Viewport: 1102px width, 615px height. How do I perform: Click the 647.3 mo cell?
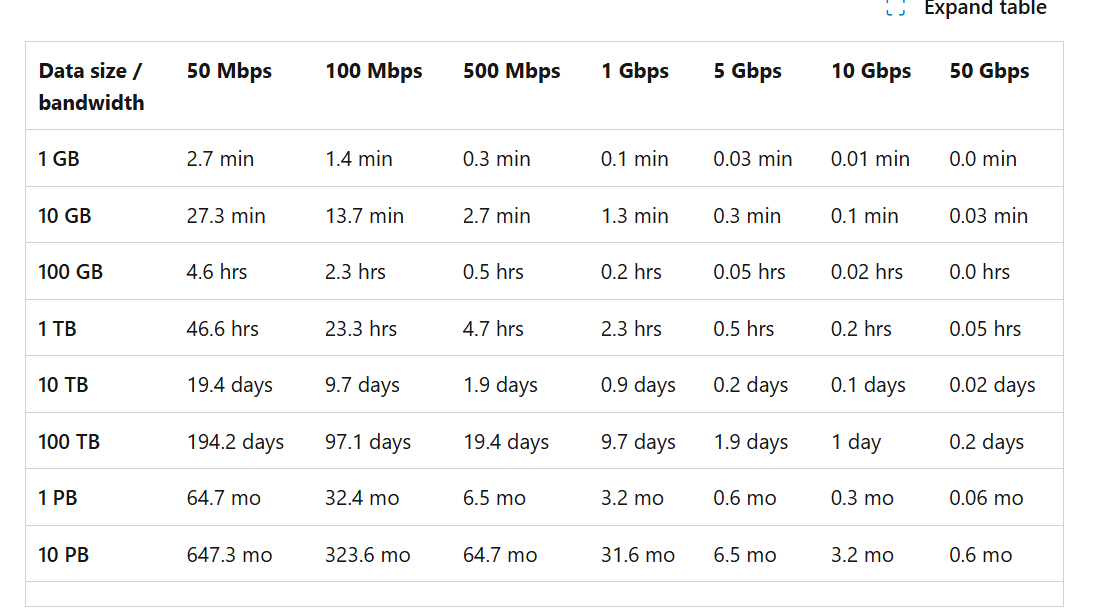pos(229,555)
